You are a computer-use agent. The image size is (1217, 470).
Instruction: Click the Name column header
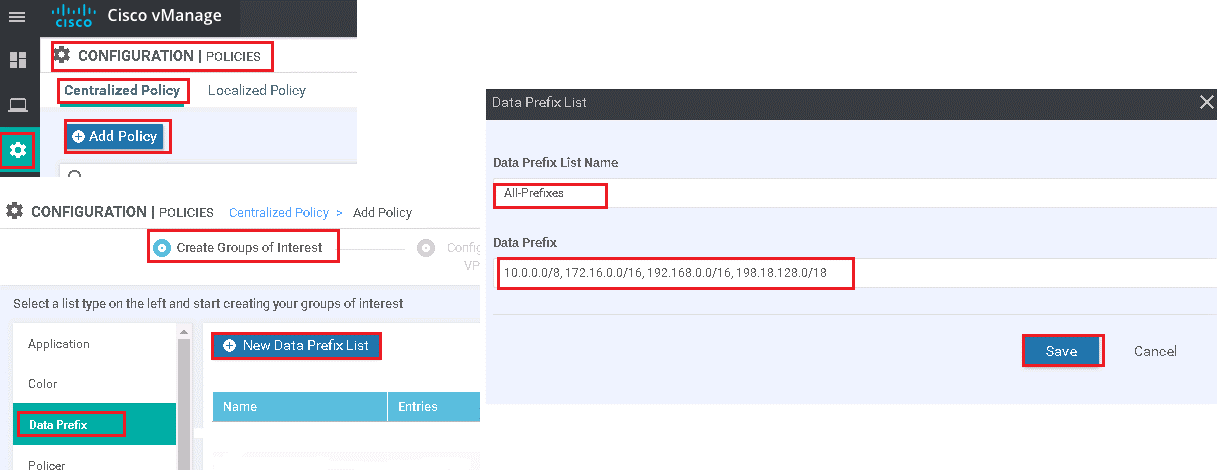point(300,406)
